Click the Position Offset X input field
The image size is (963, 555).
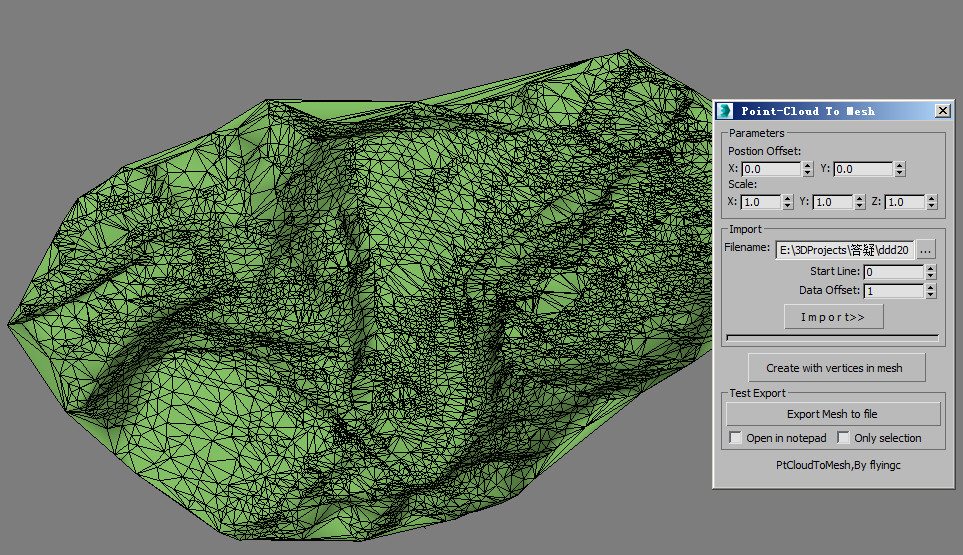[x=771, y=169]
